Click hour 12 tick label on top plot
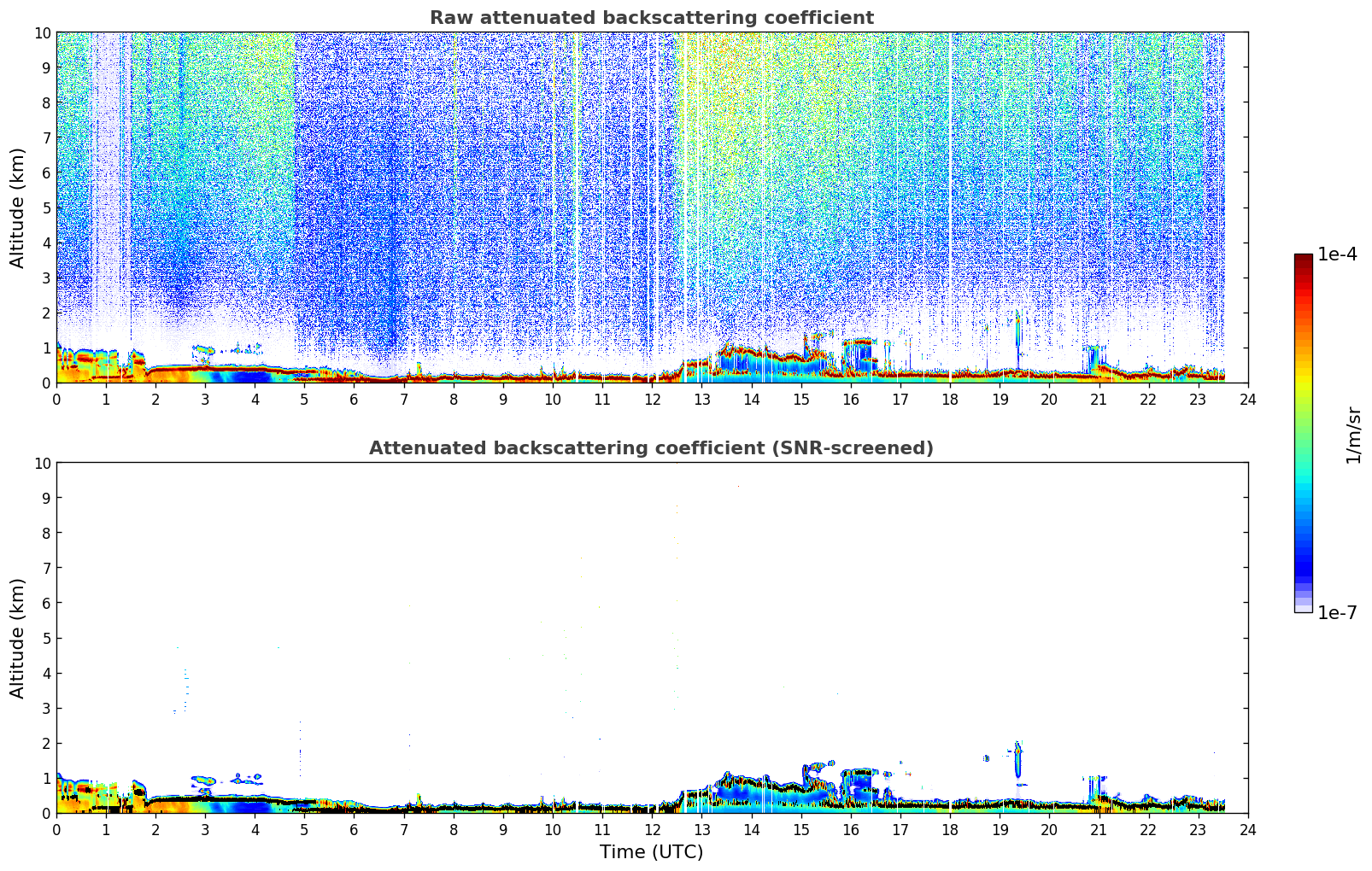 point(652,400)
